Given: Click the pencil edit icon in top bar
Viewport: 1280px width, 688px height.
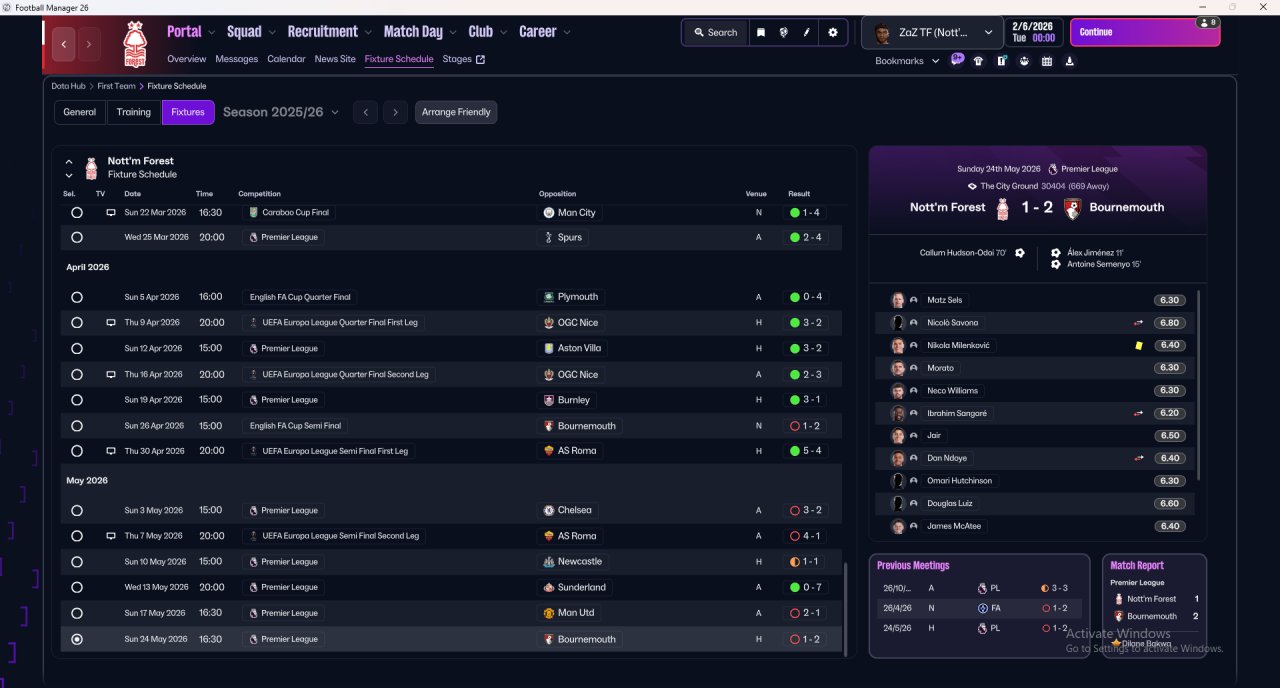Looking at the screenshot, I should (x=806, y=32).
